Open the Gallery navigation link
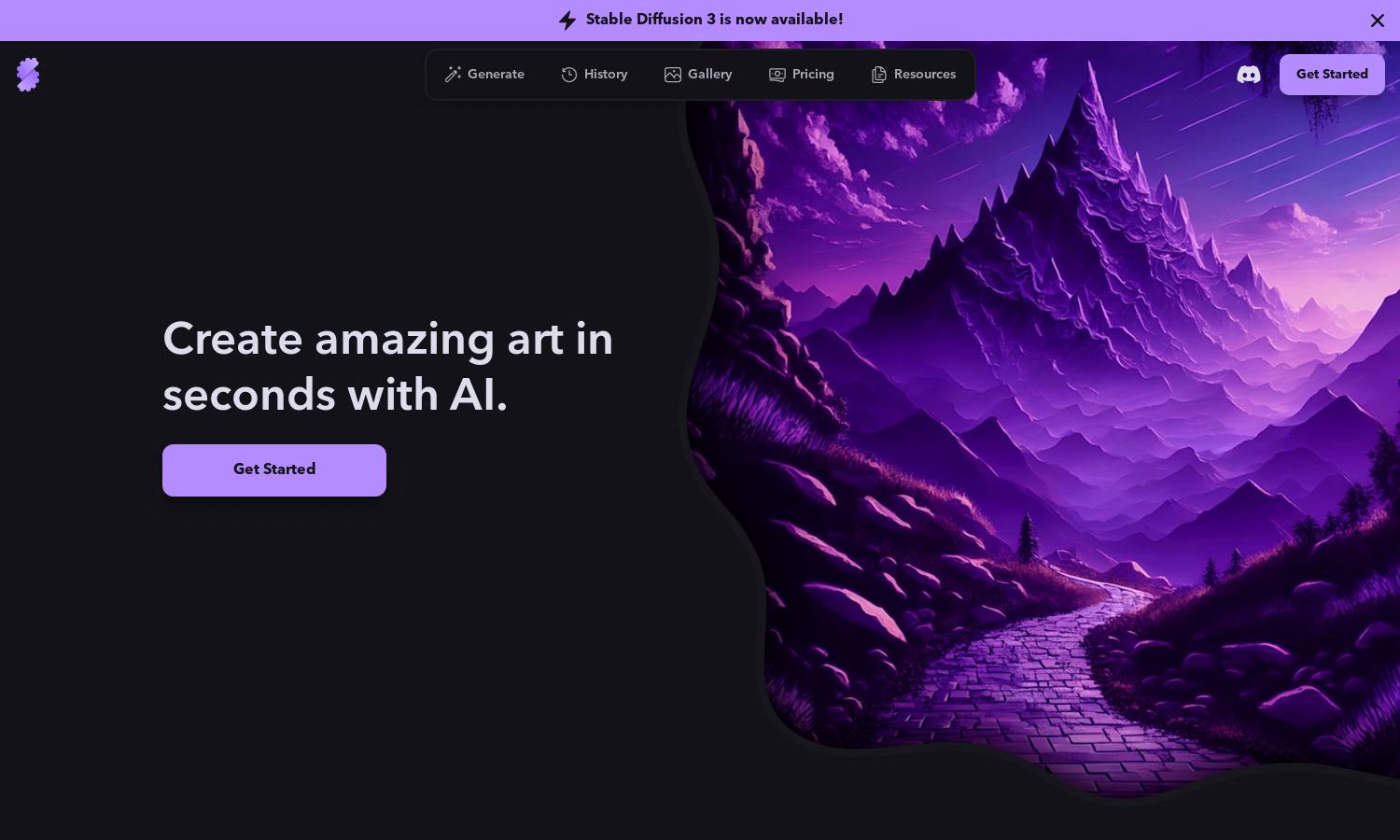 698,75
